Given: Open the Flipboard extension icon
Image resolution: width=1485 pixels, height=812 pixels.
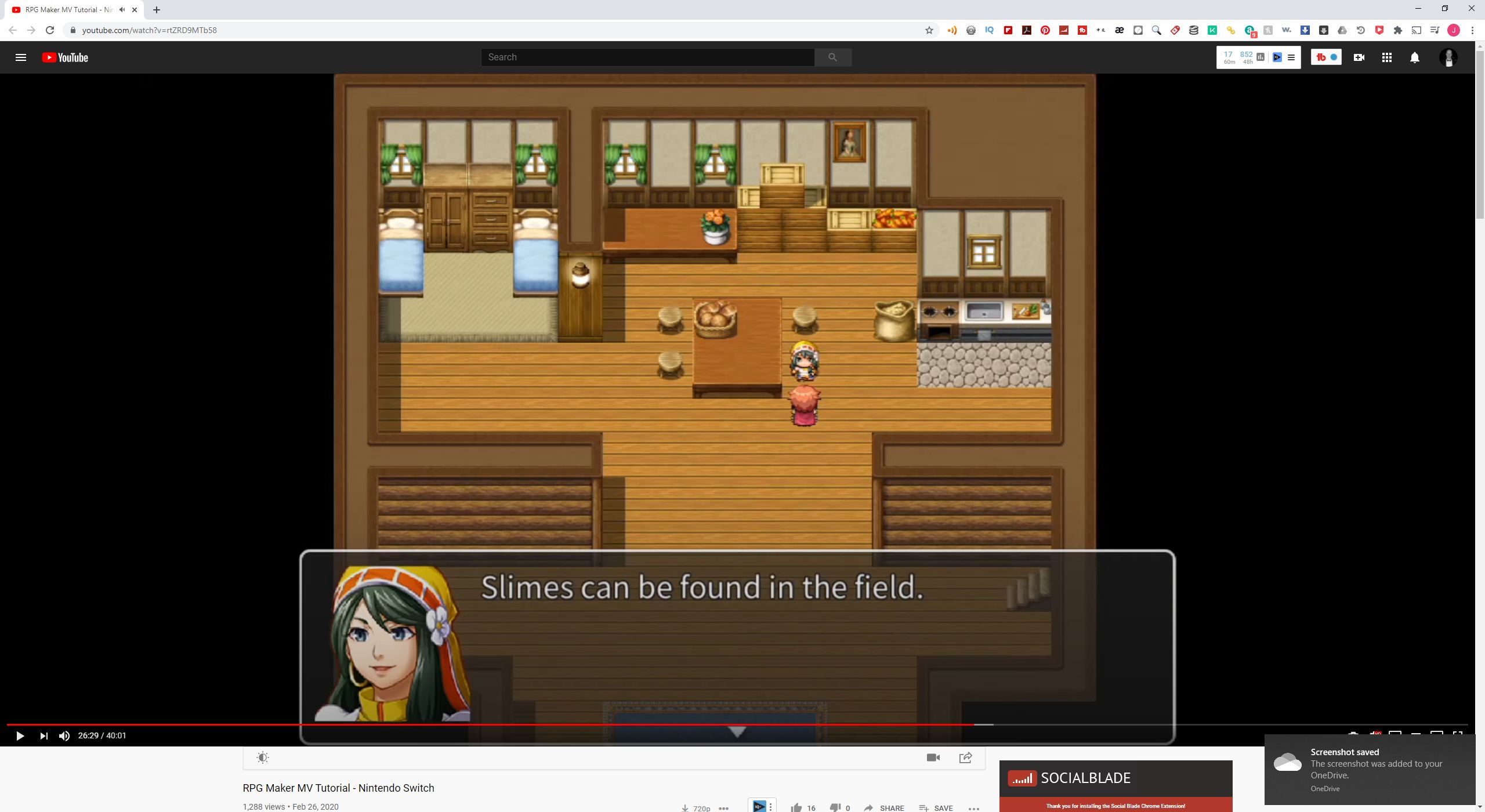Looking at the screenshot, I should click(1008, 30).
